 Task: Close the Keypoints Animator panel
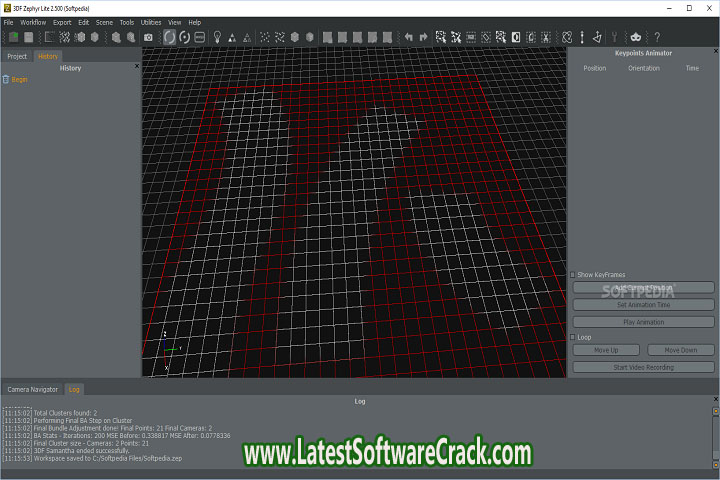pyautogui.click(x=715, y=51)
